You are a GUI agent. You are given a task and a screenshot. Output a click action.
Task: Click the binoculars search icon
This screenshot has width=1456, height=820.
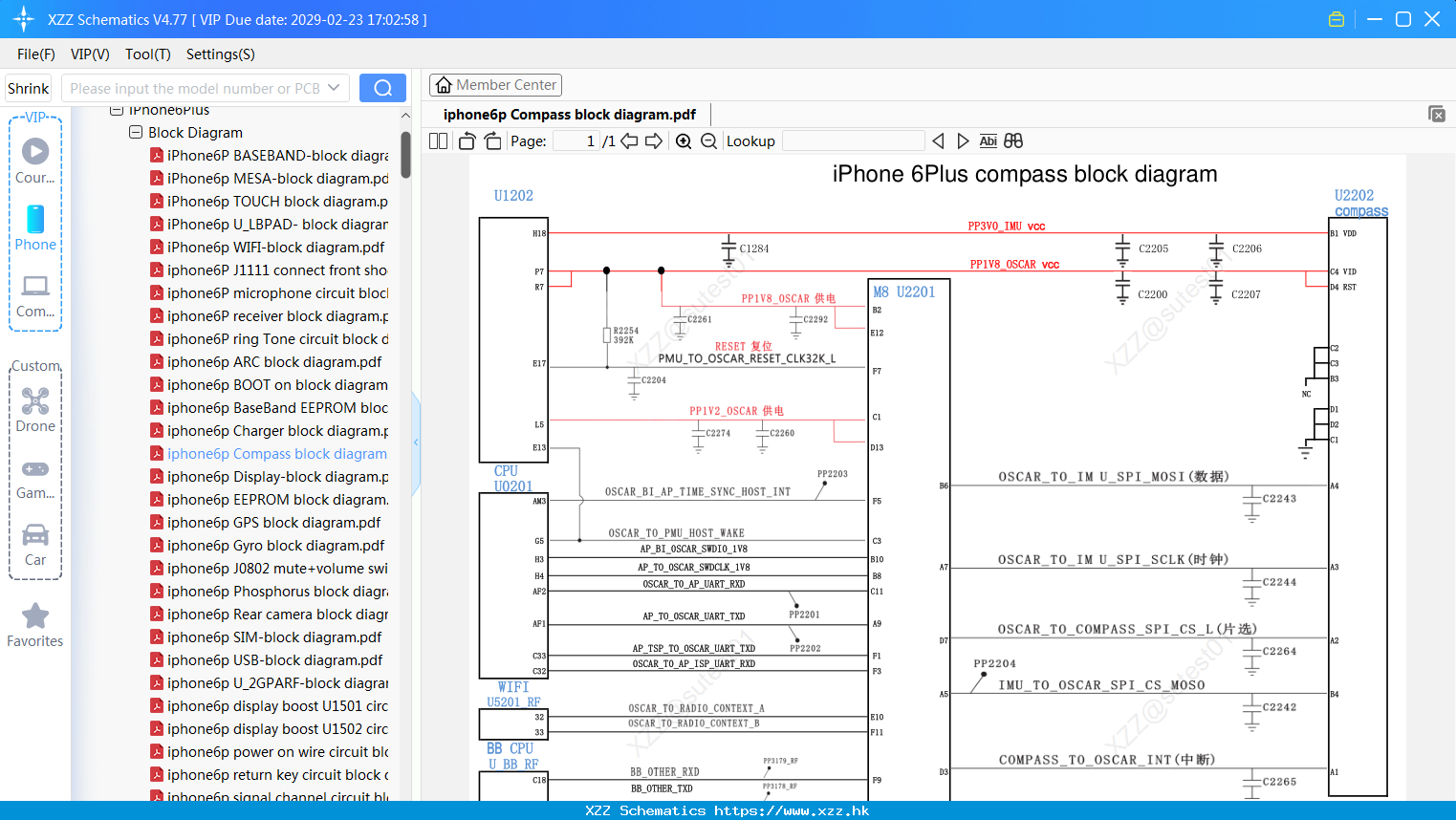coord(1013,140)
